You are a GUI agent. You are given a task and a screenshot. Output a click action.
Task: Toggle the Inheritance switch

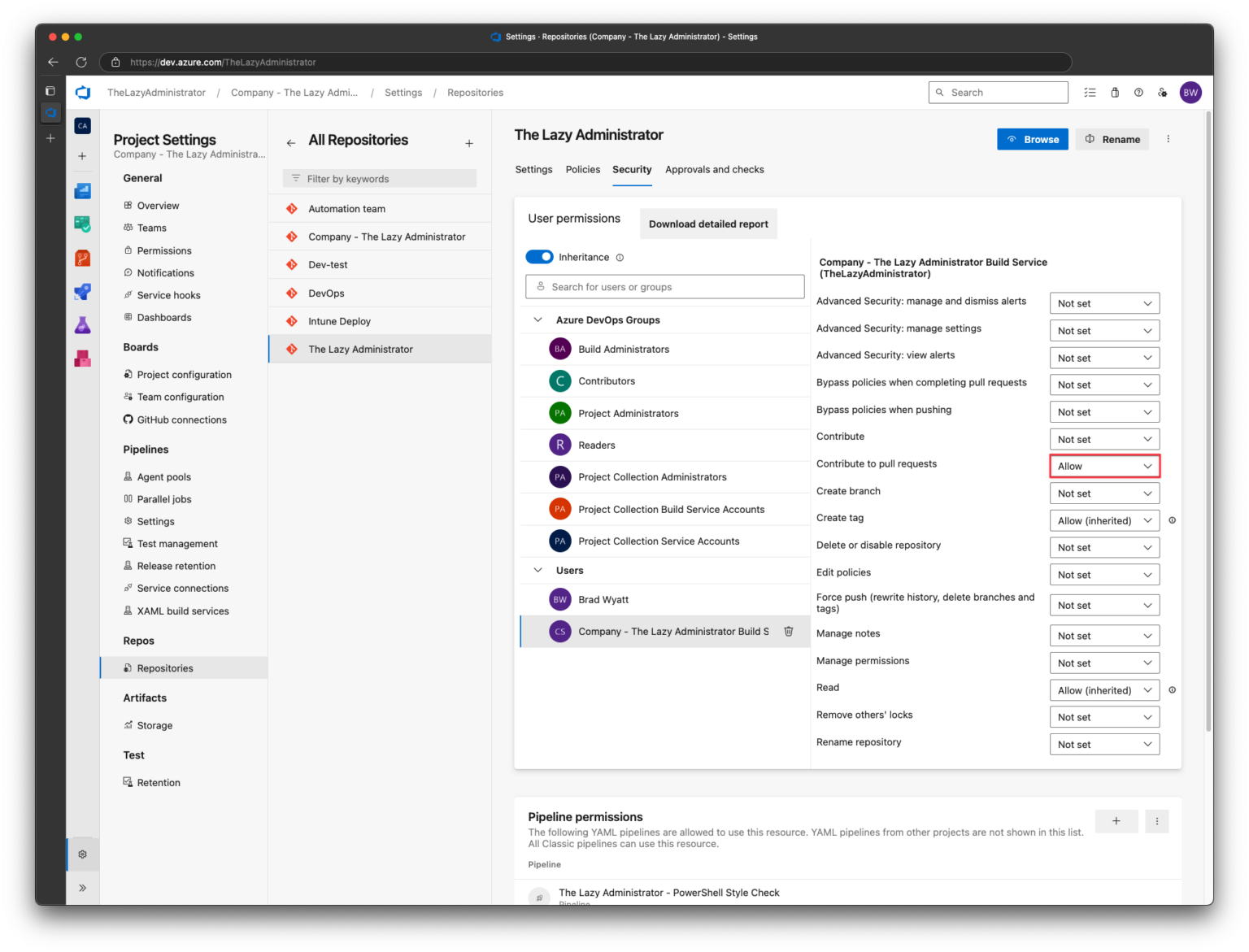(x=539, y=257)
